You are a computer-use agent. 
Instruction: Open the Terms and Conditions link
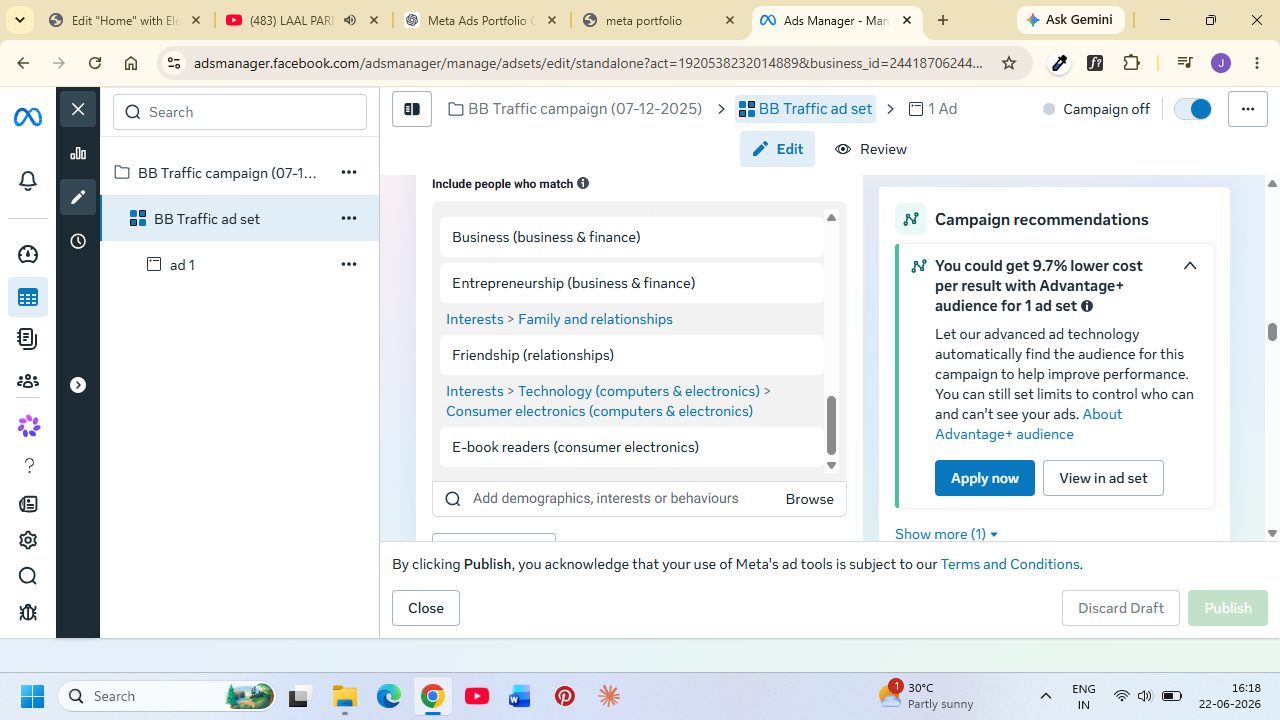click(x=1010, y=564)
